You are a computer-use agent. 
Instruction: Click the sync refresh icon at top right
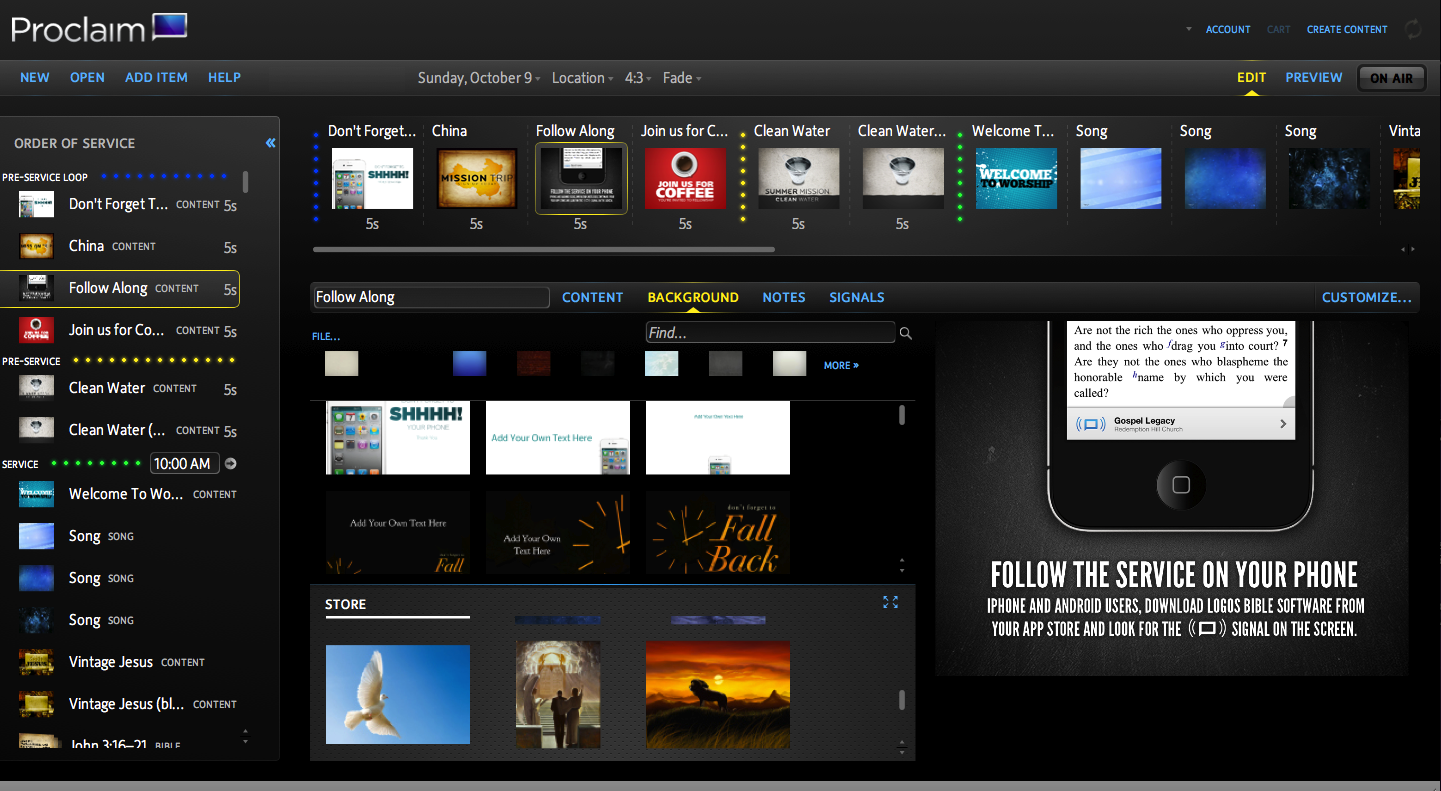[x=1413, y=29]
